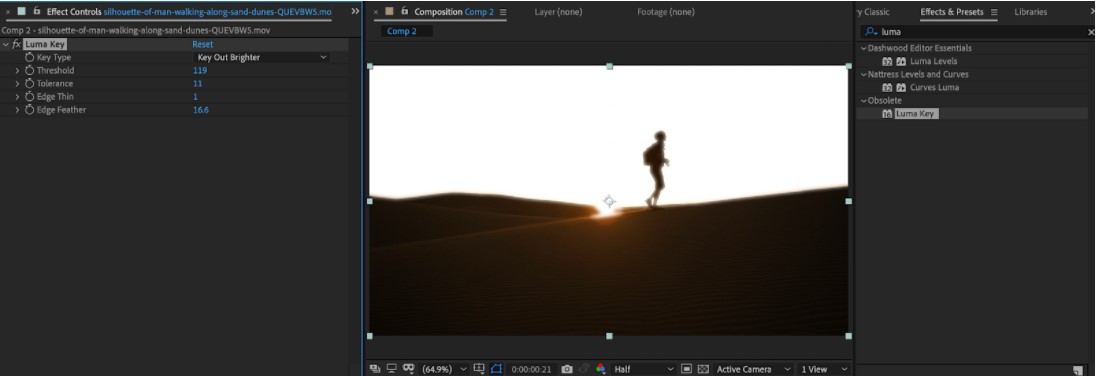Toggle the Effect Controls panel lock
This screenshot has height=376, width=1096.
pyautogui.click(x=36, y=11)
